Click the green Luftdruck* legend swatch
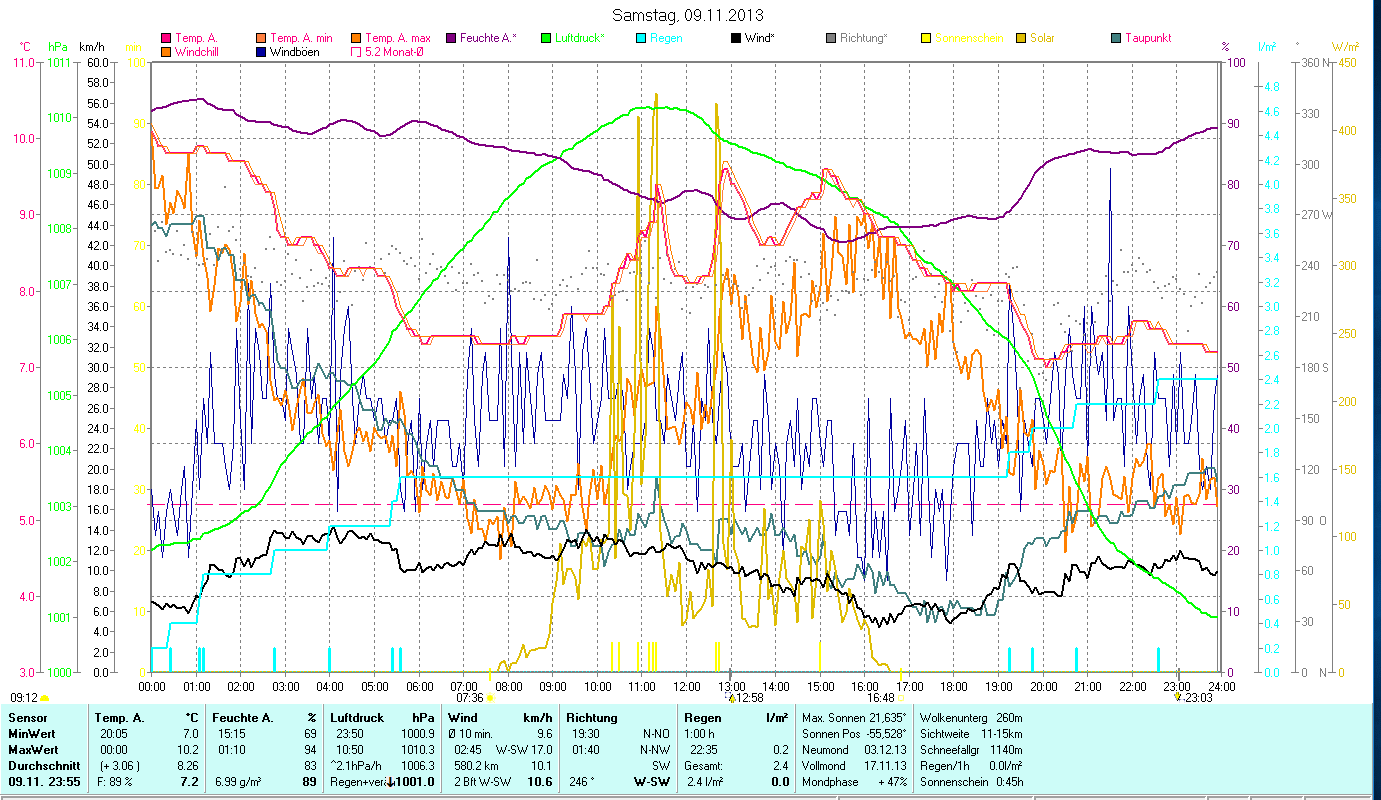Screen dimensions: 1381x800 tap(545, 38)
